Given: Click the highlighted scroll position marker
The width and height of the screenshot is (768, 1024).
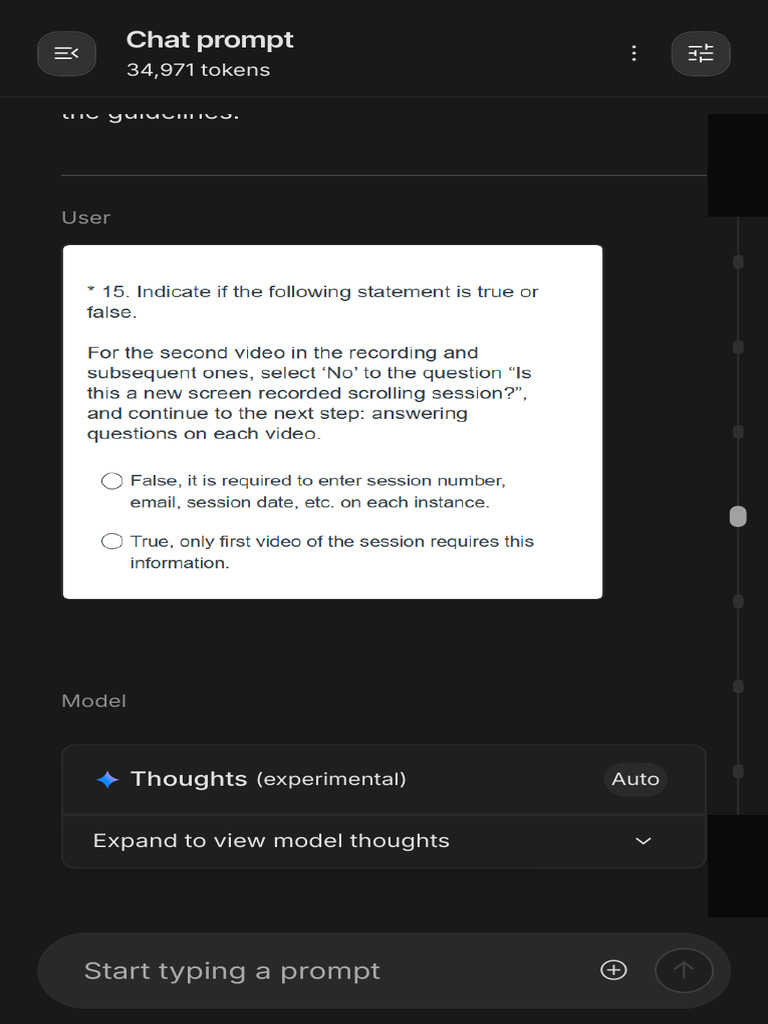Looking at the screenshot, I should [738, 517].
